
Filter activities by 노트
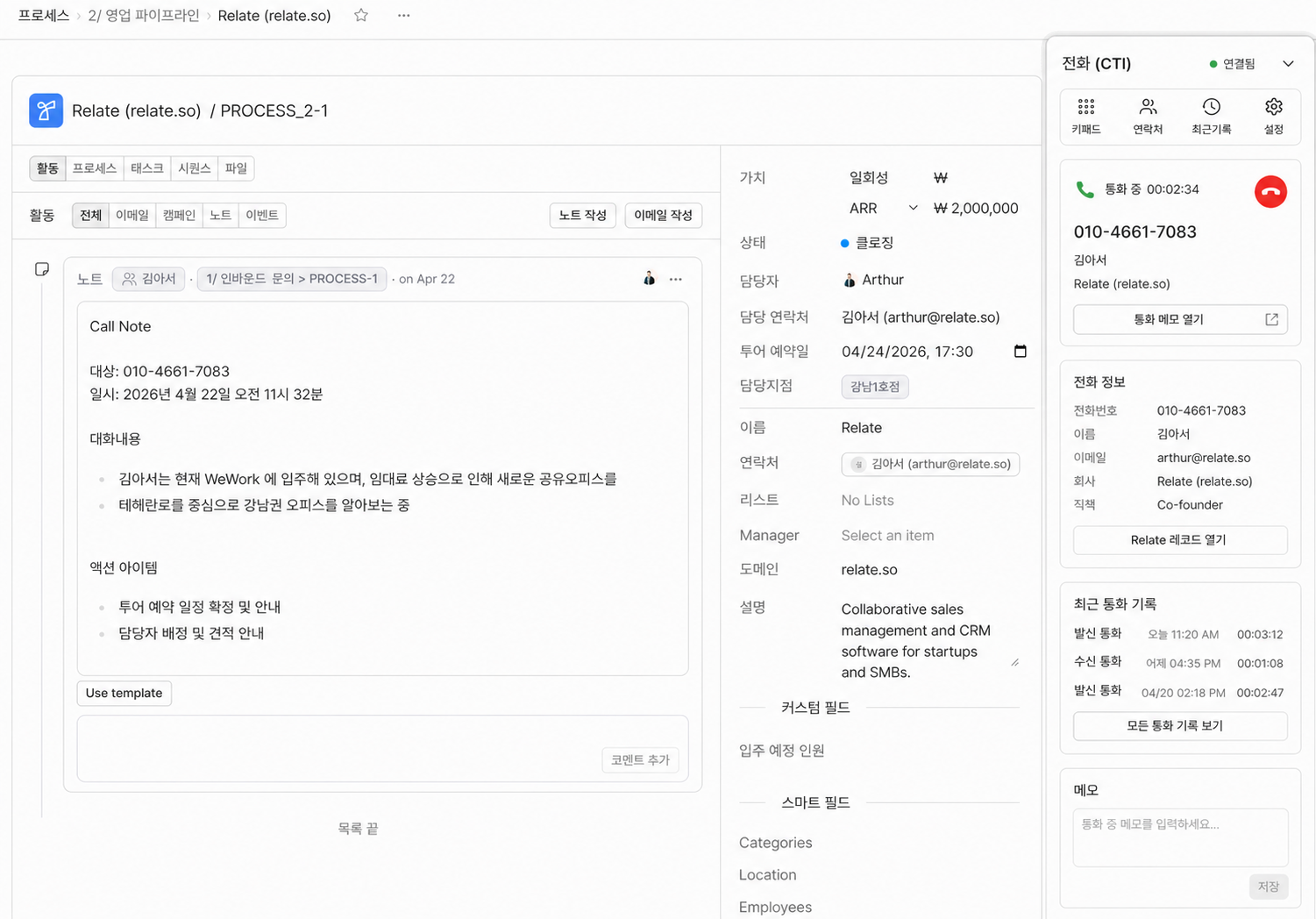220,215
